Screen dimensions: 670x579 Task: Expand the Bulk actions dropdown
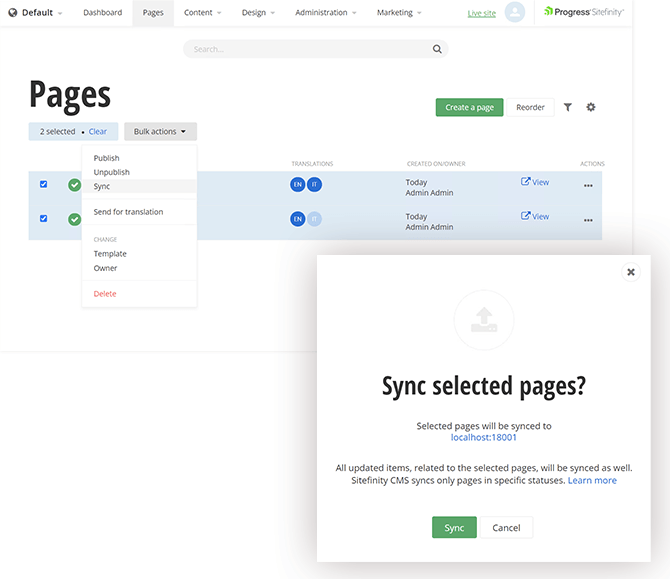point(160,132)
